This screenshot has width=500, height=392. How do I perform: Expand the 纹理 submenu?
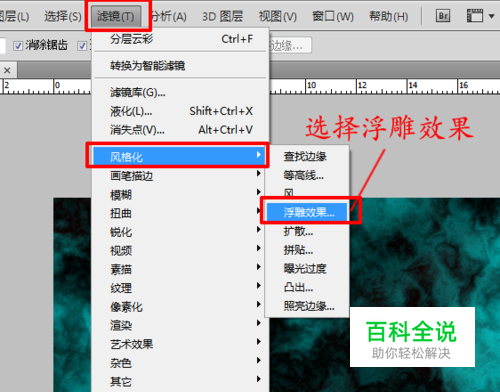[x=180, y=287]
